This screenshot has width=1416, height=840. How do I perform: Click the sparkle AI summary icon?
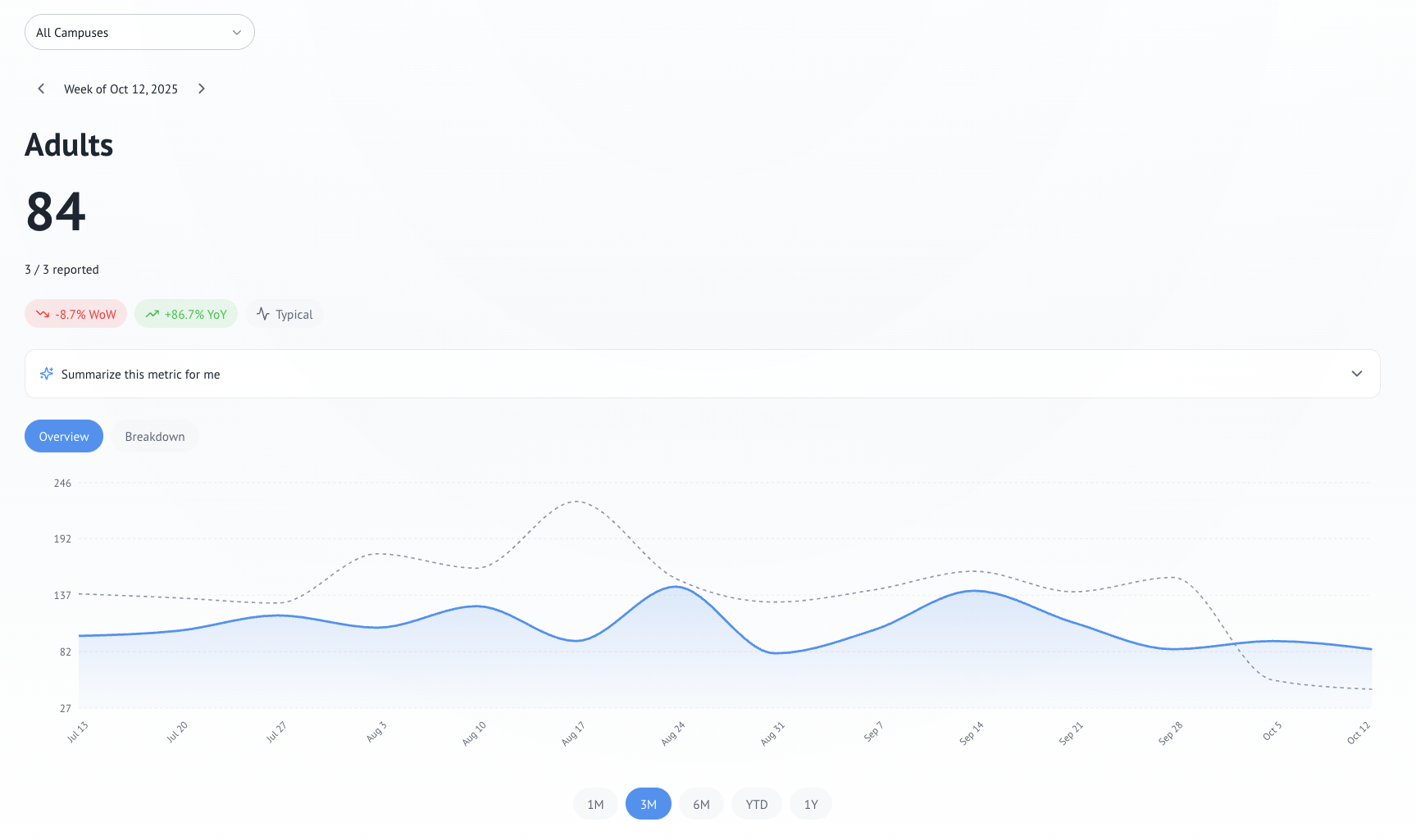(47, 374)
